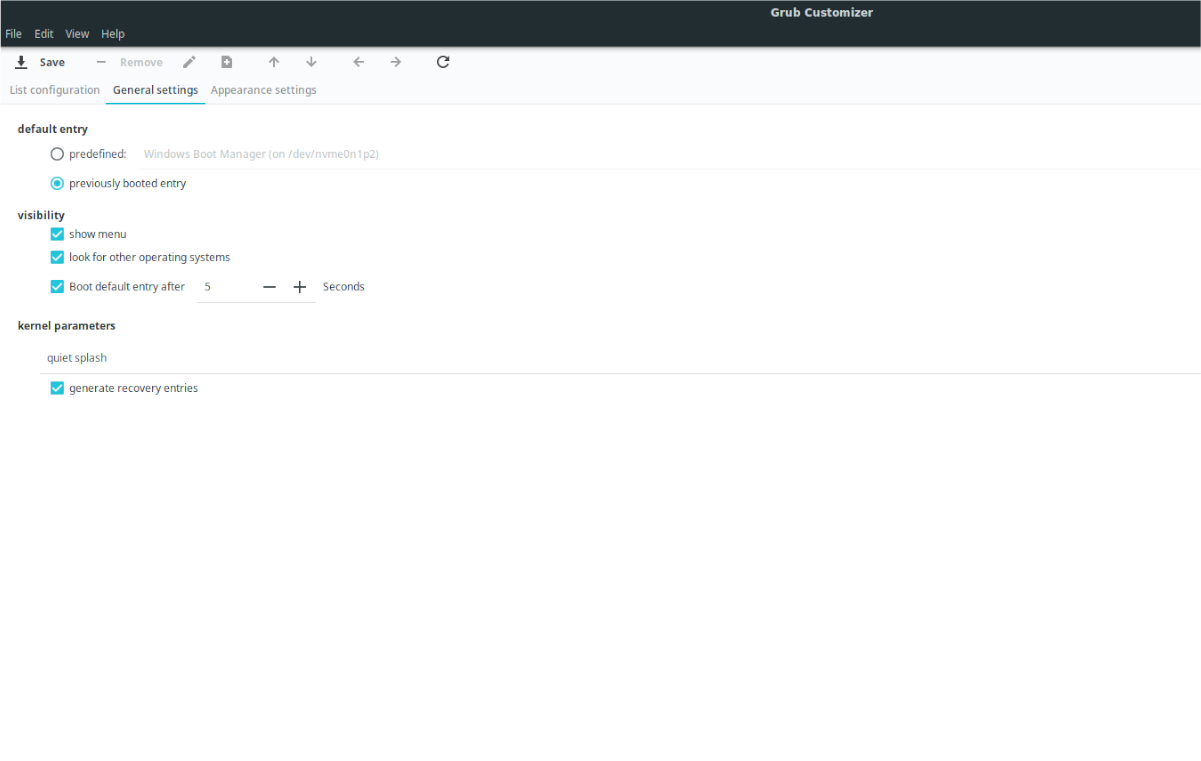Click the reload refresh icon
Viewport: 1201px width, 761px height.
tap(443, 62)
